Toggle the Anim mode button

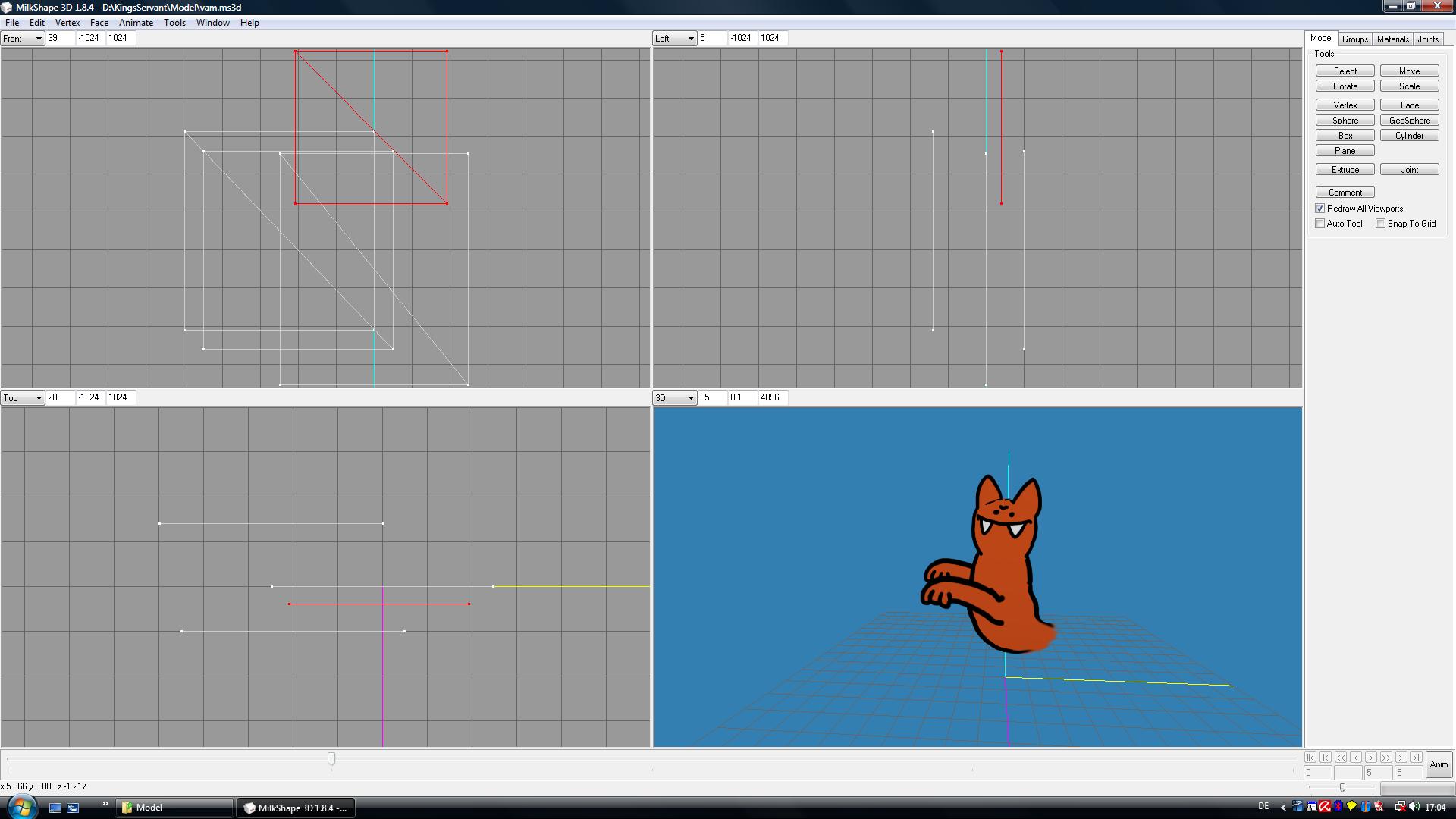tap(1439, 764)
